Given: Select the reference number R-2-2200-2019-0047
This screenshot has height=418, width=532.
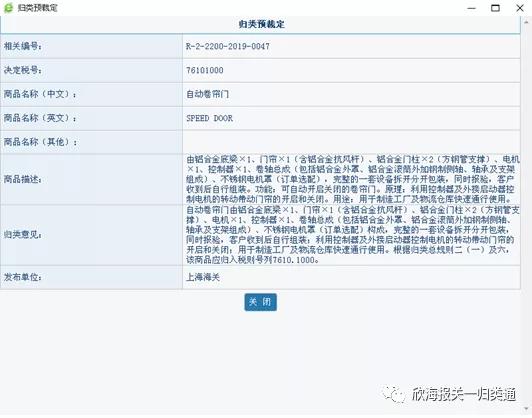Looking at the screenshot, I should 228,46.
